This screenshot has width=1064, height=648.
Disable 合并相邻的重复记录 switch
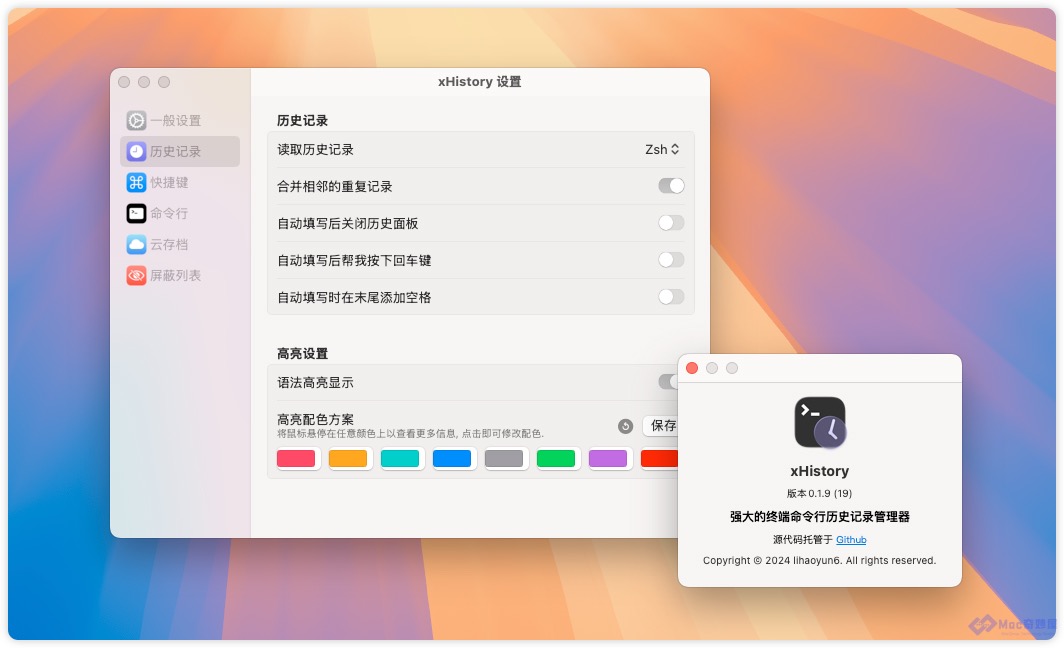pyautogui.click(x=671, y=186)
